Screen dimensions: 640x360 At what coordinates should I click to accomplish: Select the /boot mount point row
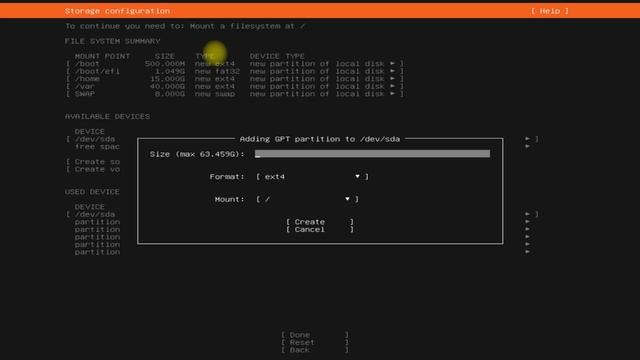pyautogui.click(x=235, y=64)
